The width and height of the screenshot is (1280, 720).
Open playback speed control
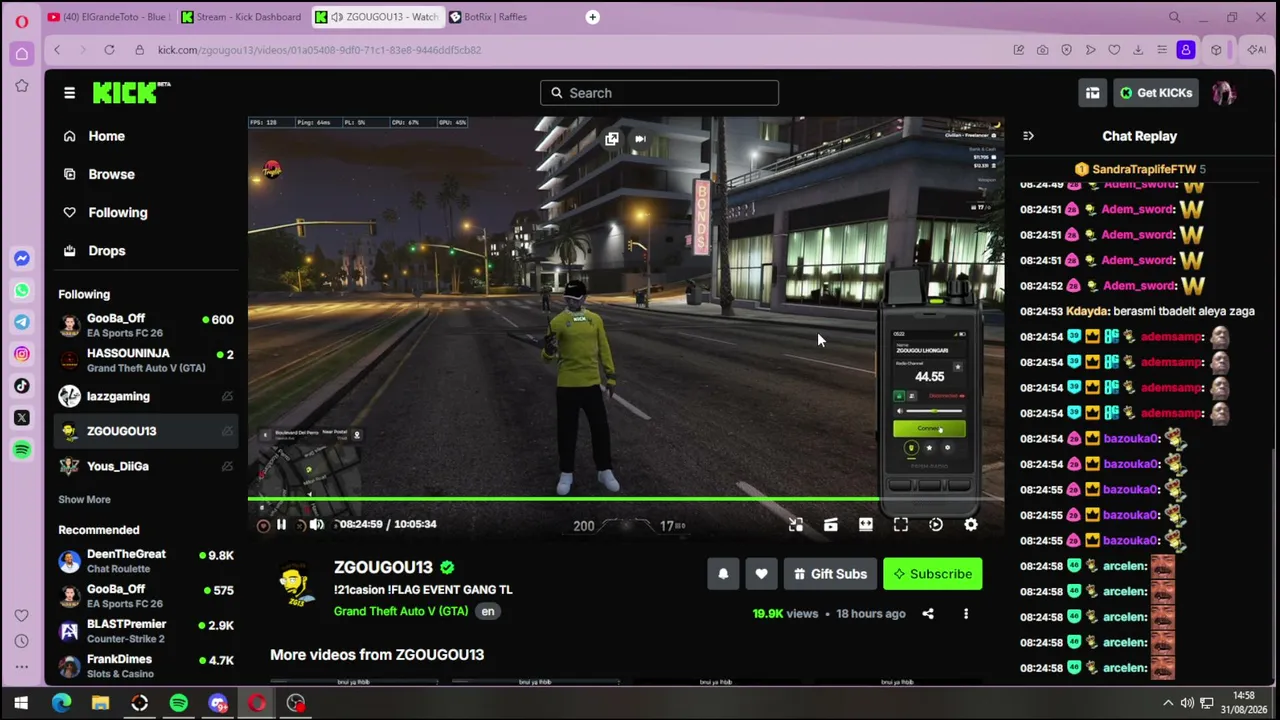point(936,524)
